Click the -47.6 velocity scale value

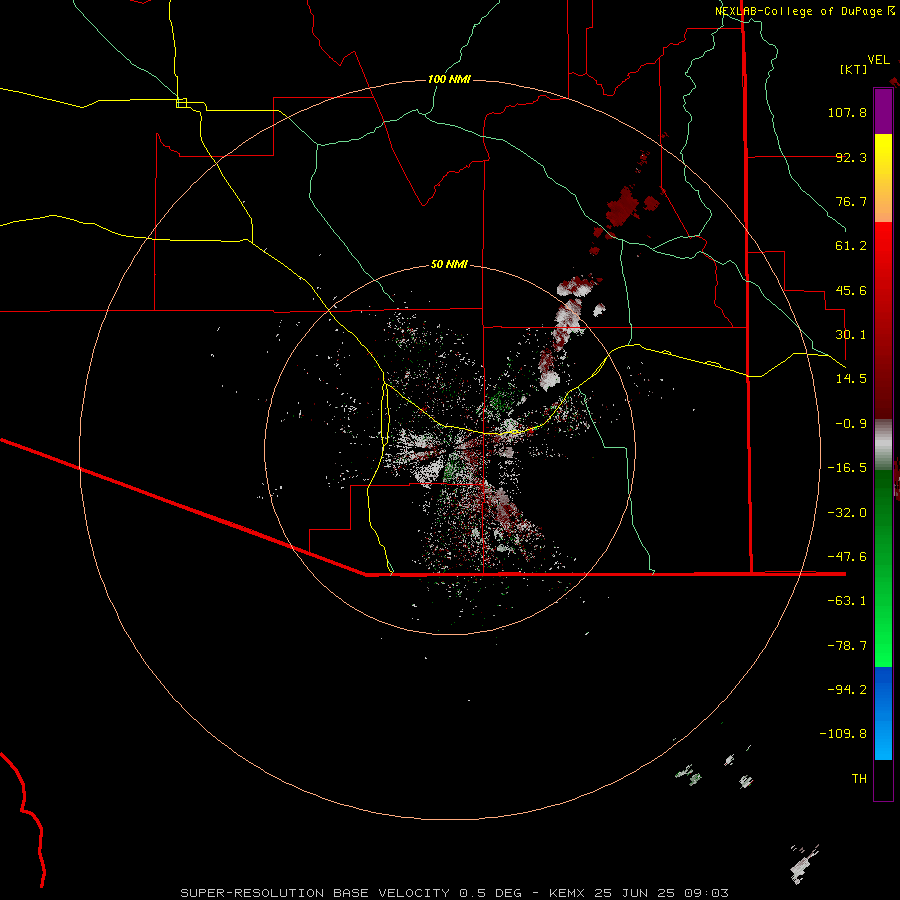click(x=847, y=557)
